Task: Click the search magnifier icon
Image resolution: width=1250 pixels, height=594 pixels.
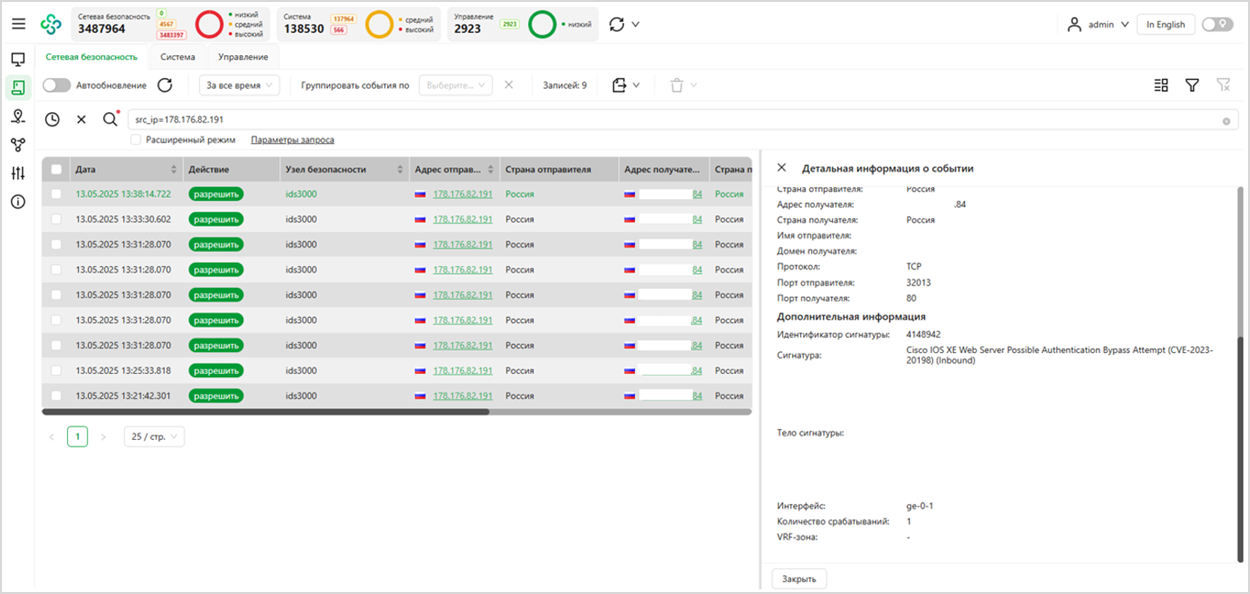Action: [x=110, y=120]
